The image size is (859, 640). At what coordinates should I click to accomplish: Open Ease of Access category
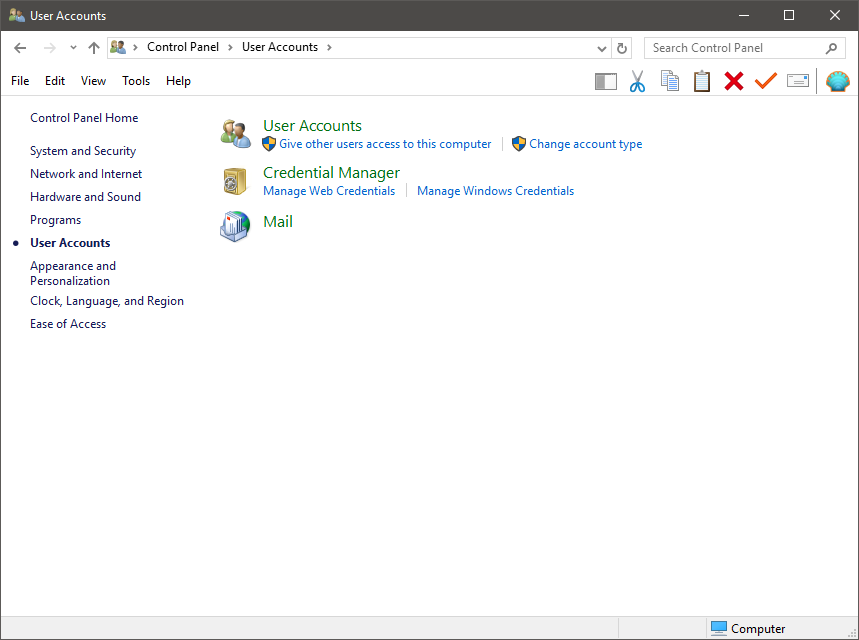[x=68, y=324]
